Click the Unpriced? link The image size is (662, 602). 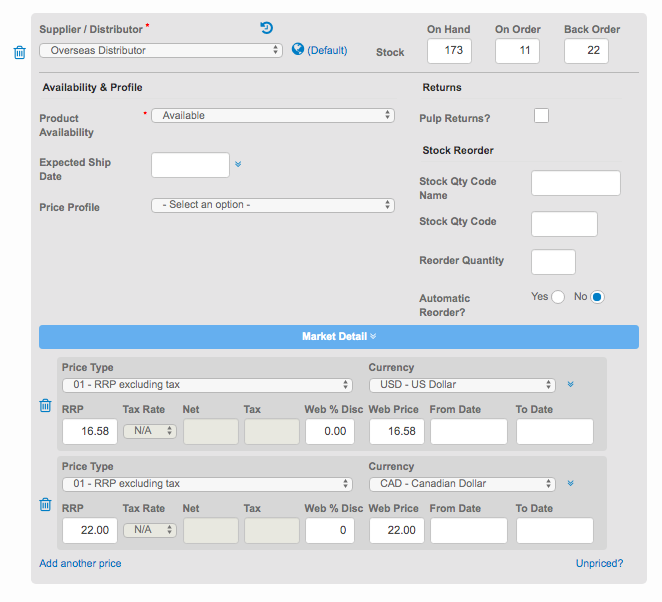(x=599, y=563)
